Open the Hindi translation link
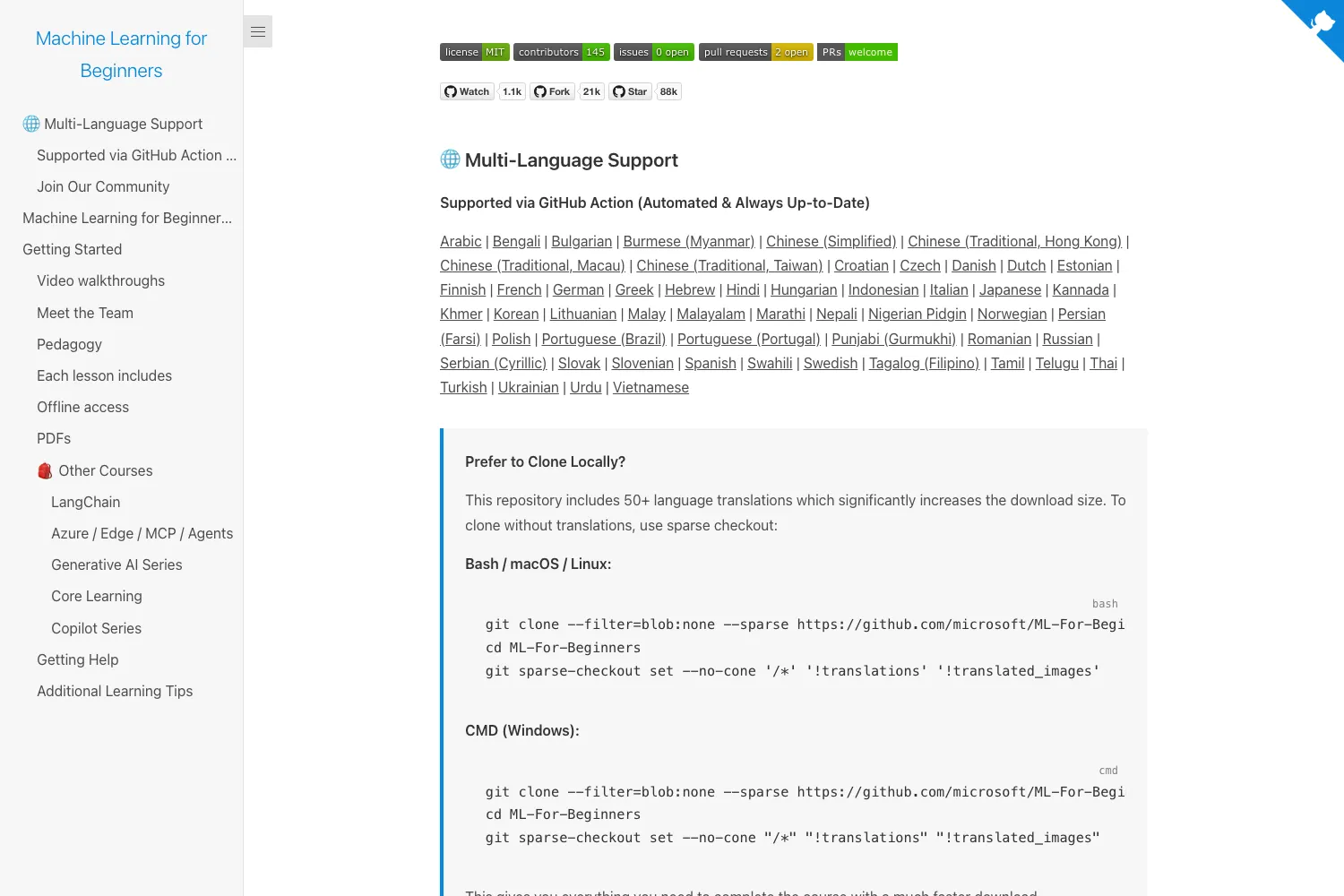 (743, 289)
